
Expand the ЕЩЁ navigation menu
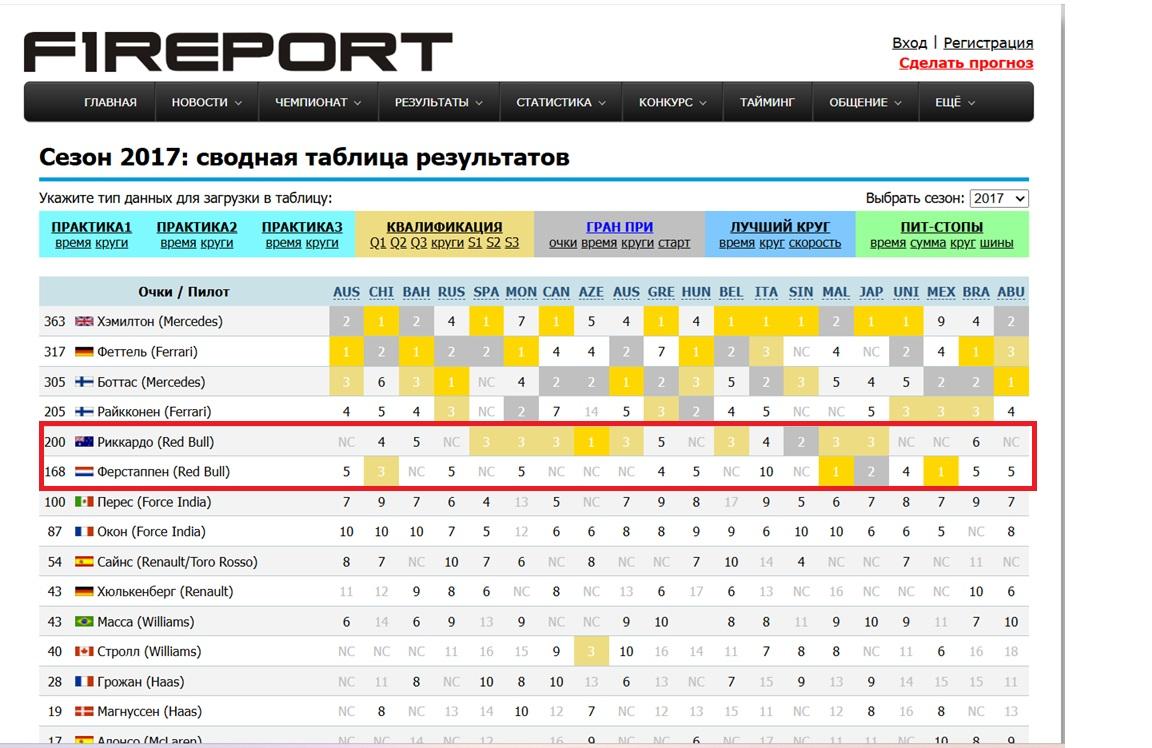pyautogui.click(x=955, y=102)
